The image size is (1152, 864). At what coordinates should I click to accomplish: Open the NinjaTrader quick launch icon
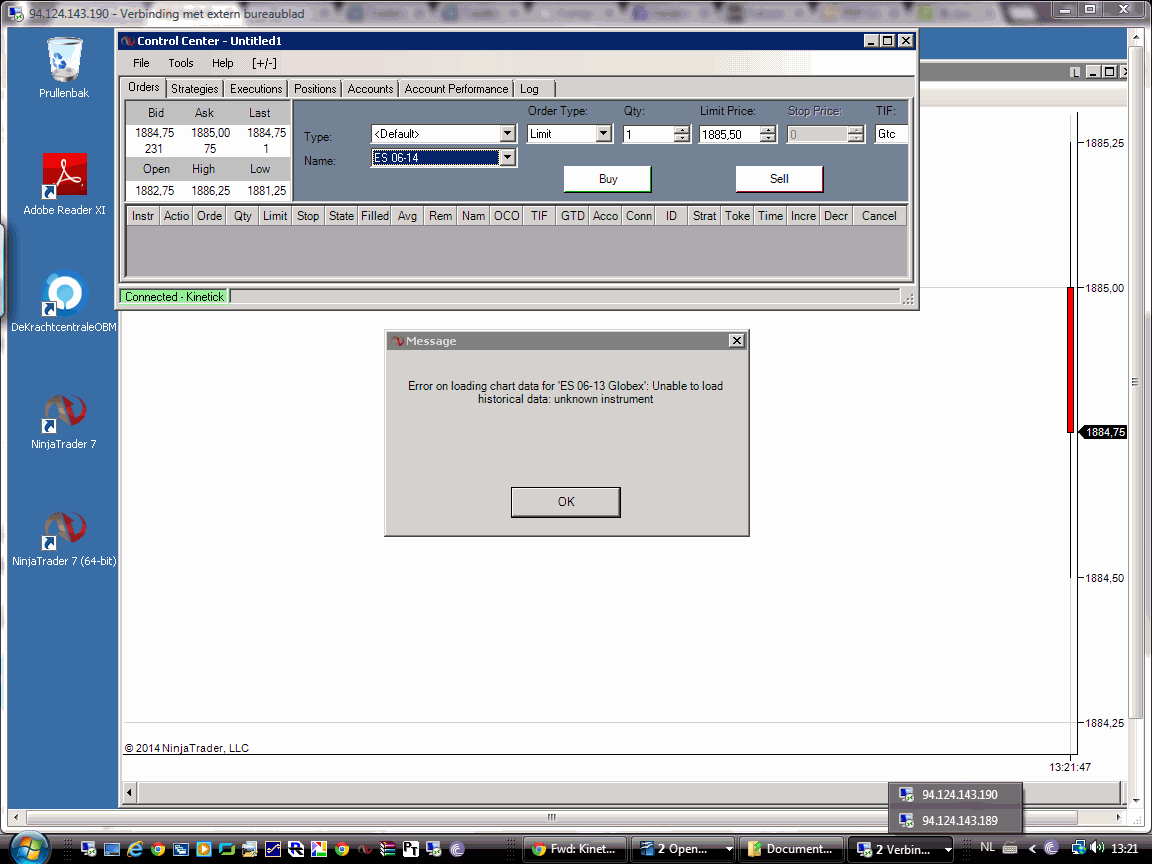(x=365, y=849)
